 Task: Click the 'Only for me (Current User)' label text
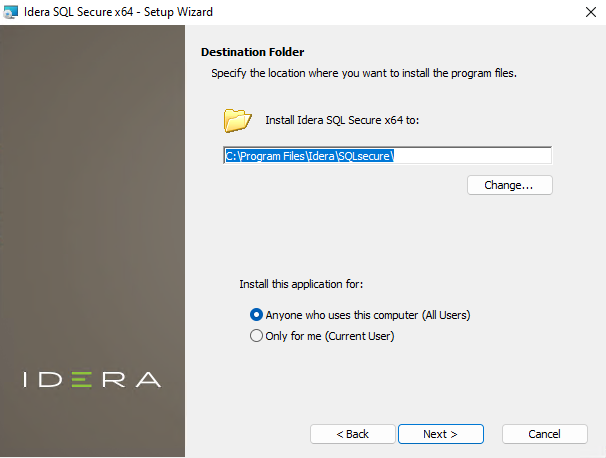329,336
